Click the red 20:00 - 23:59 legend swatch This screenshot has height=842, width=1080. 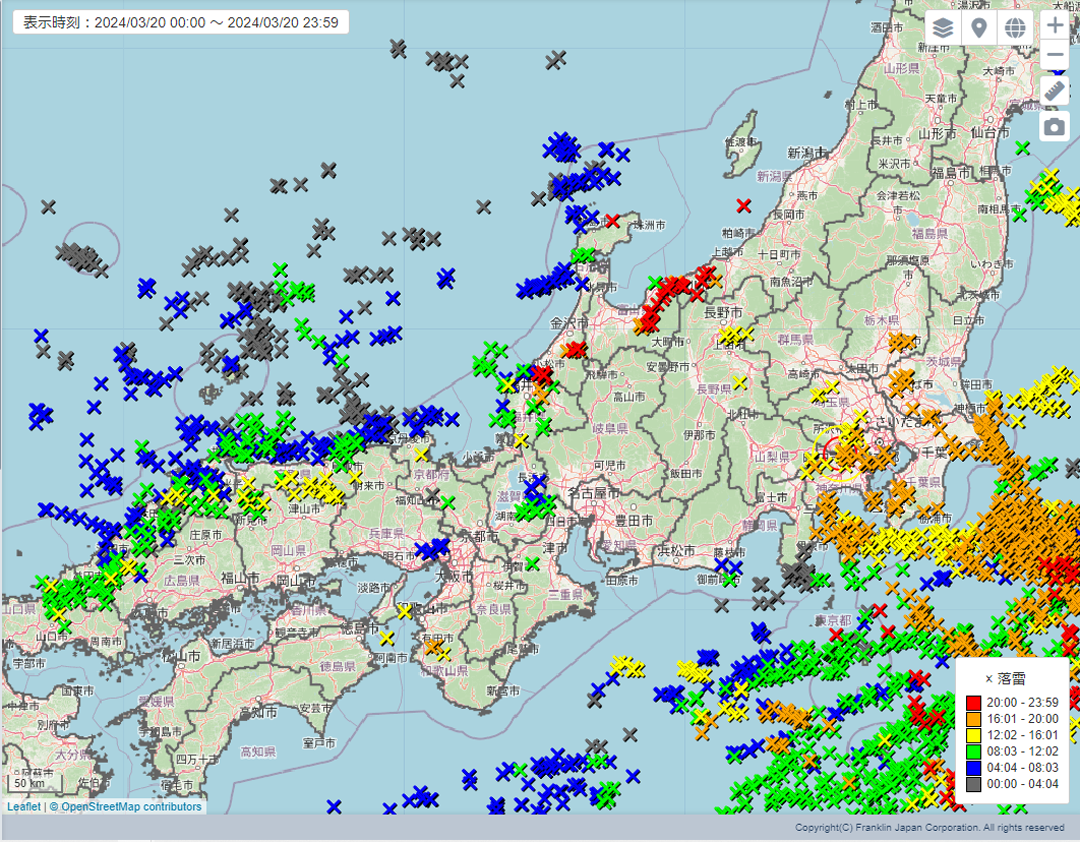pos(974,702)
